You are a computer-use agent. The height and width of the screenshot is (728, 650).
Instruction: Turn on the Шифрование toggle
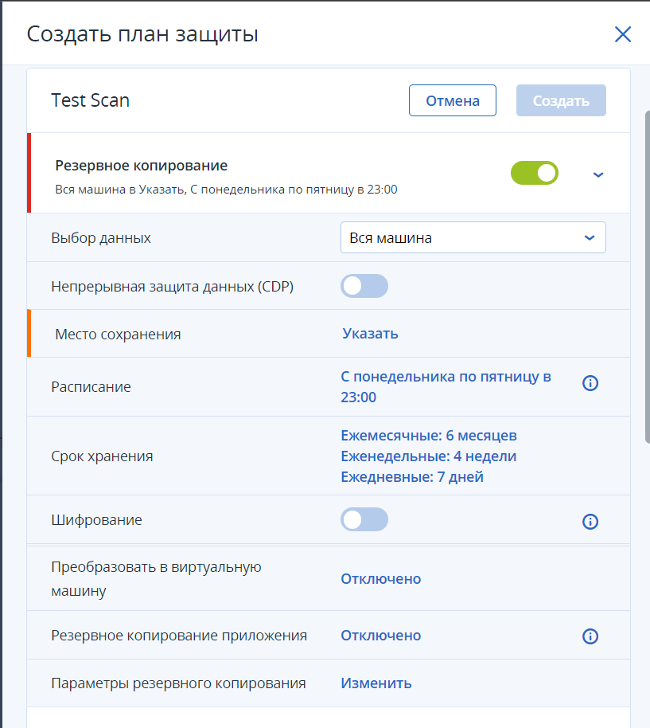click(x=364, y=520)
